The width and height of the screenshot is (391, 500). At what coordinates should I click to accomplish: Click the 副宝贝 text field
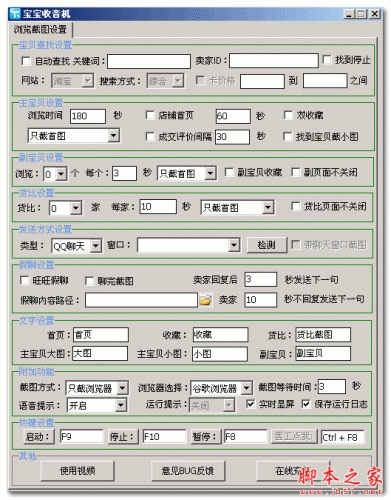point(323,353)
